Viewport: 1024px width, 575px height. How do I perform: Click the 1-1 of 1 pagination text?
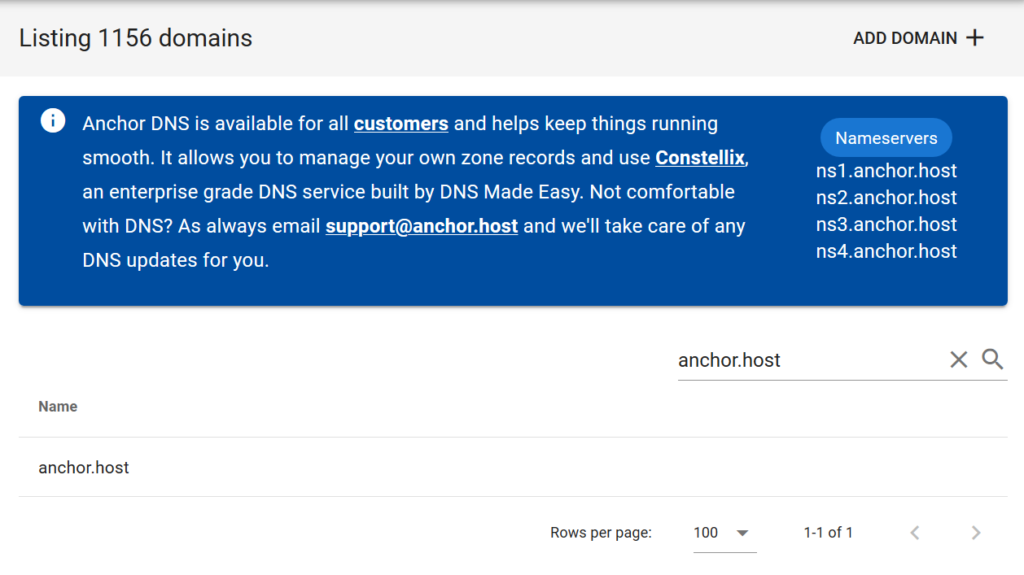tap(828, 533)
